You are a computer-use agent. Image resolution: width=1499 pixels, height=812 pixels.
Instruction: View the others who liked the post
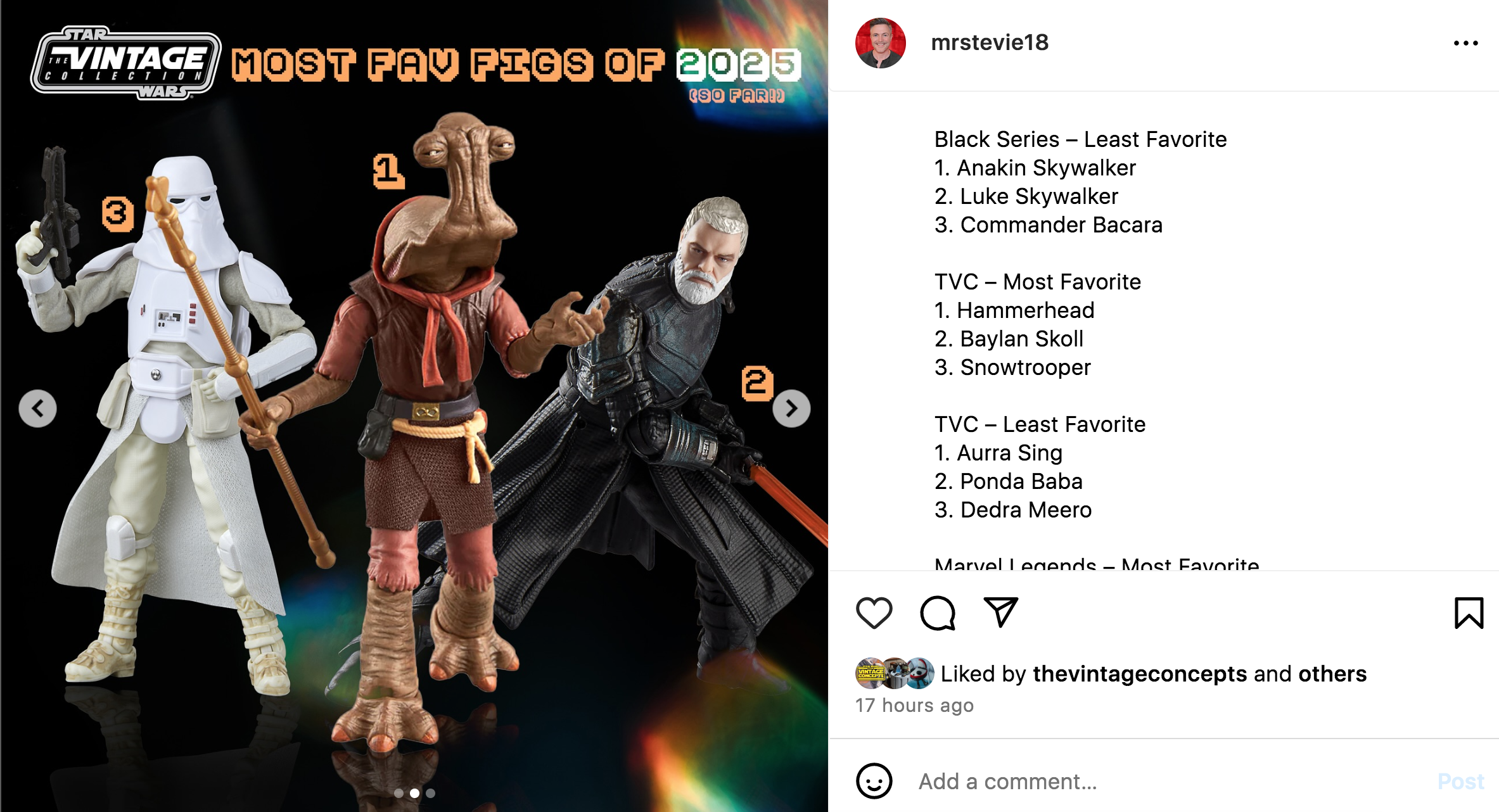coord(1332,673)
